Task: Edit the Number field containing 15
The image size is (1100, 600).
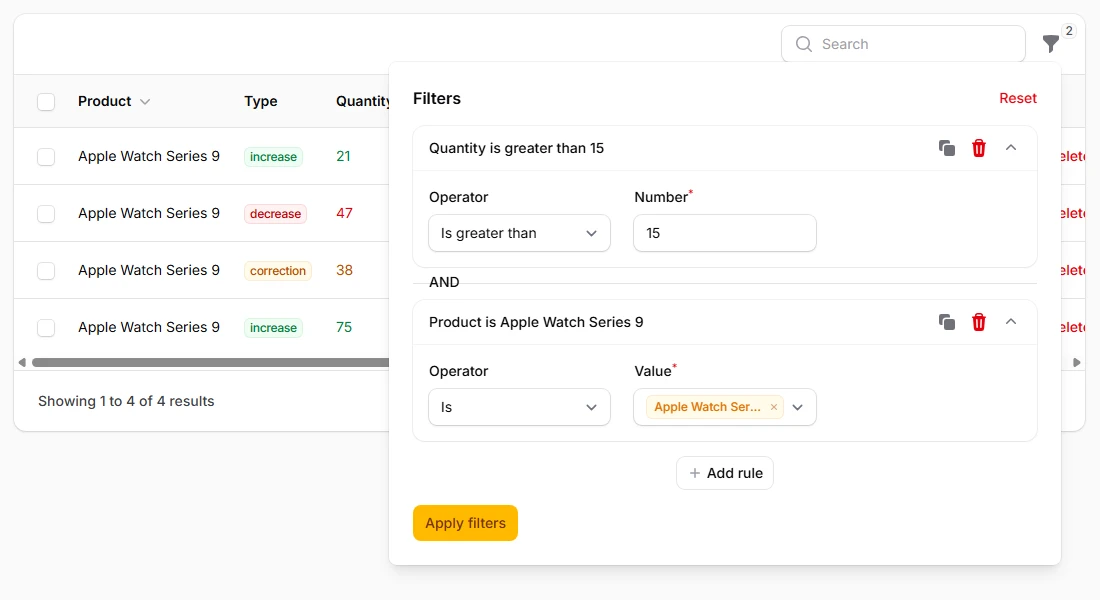Action: (x=725, y=233)
